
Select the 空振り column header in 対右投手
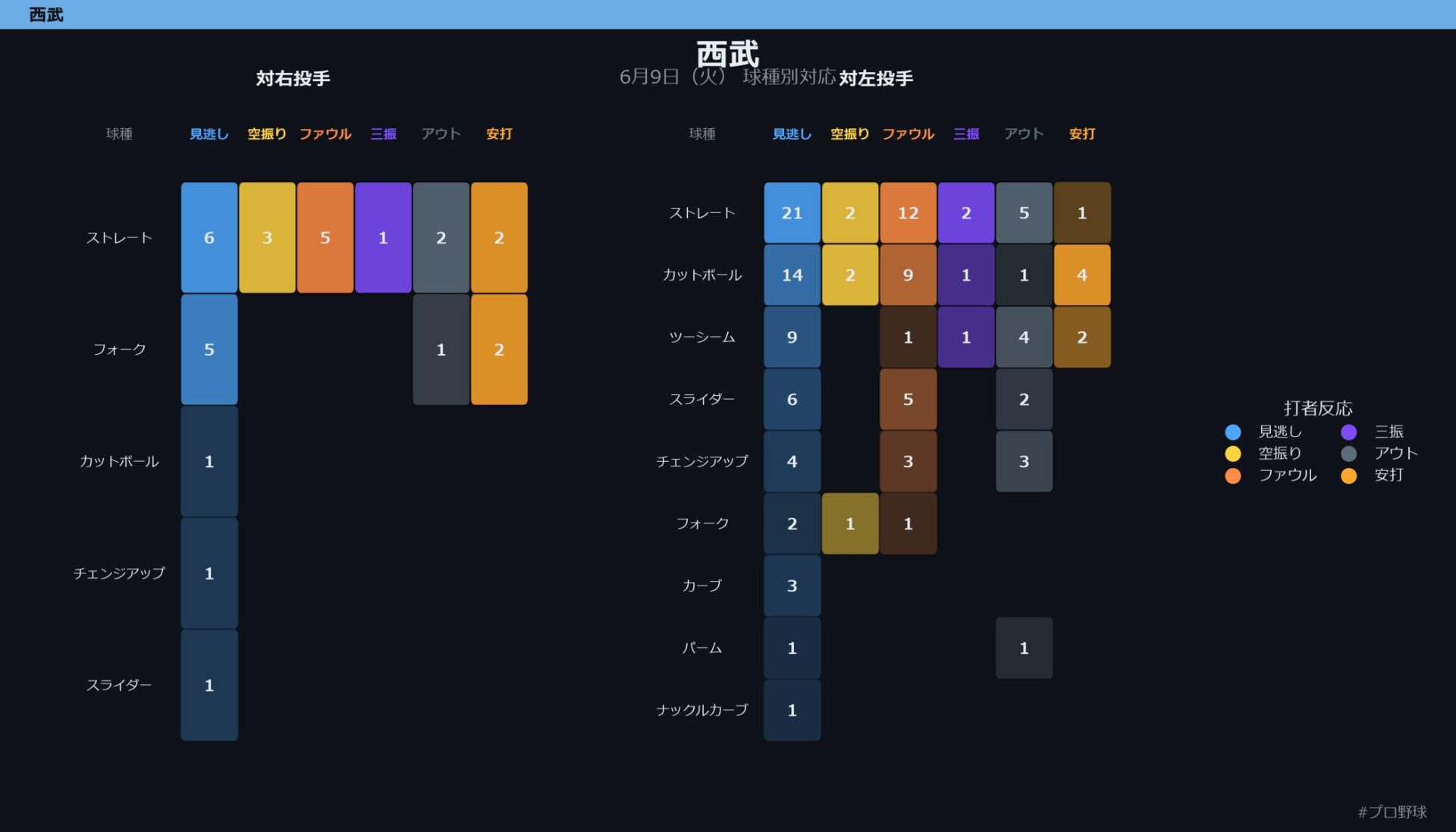(x=267, y=133)
